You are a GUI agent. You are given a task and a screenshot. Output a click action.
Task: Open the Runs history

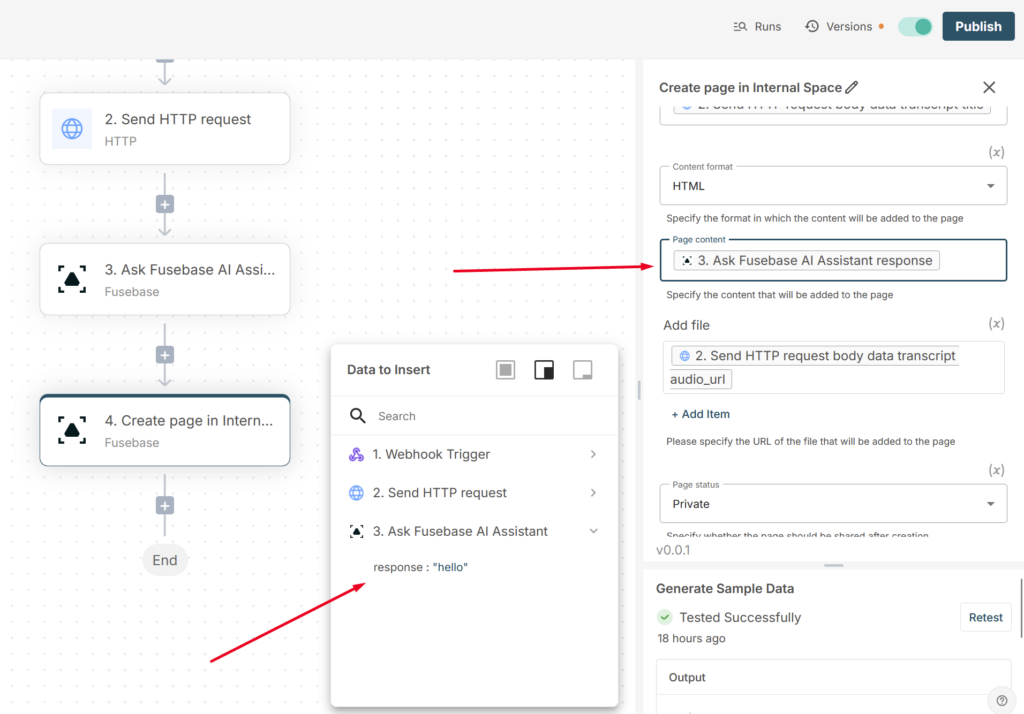[x=757, y=27]
